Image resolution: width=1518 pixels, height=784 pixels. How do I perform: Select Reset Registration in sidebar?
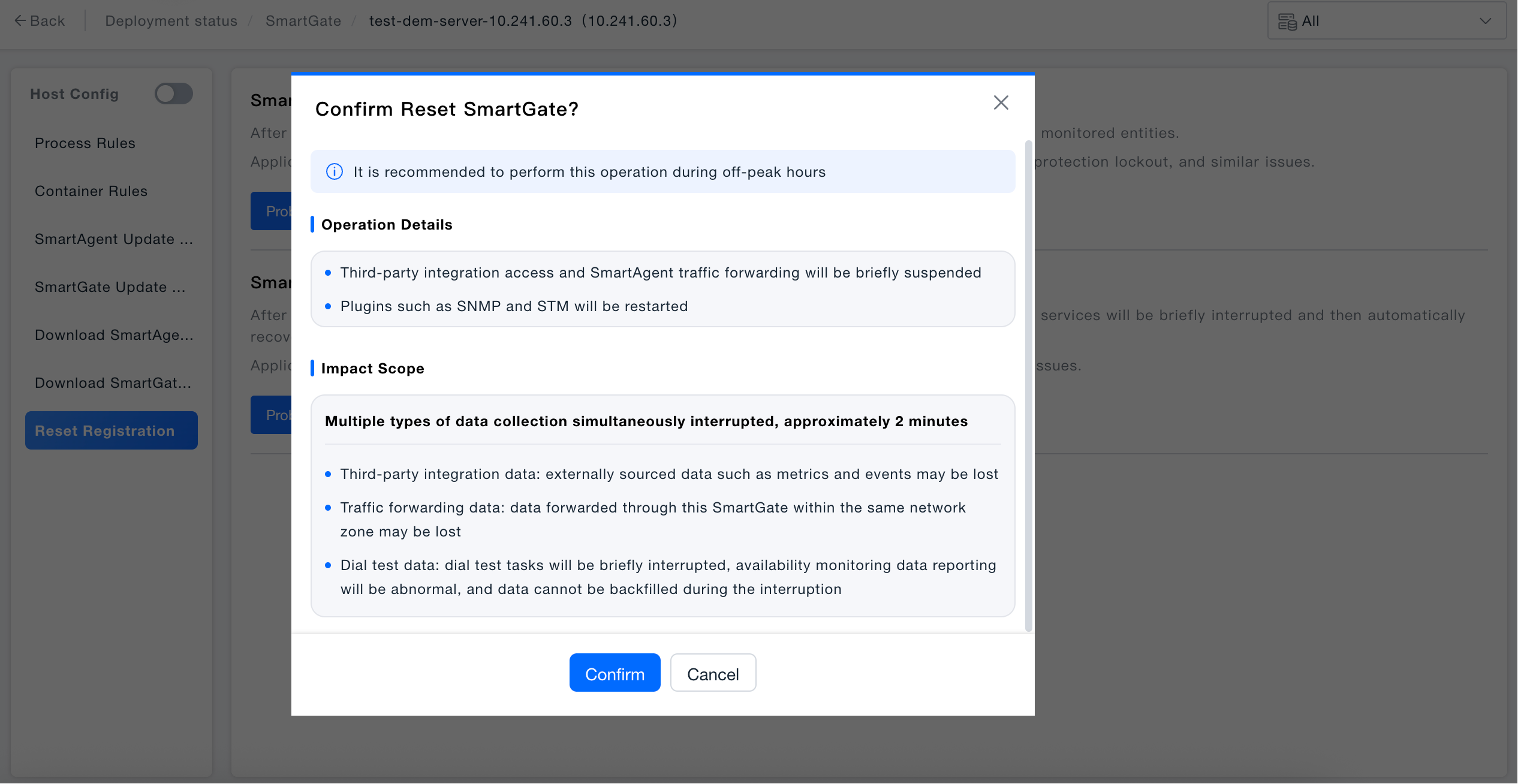coord(112,430)
